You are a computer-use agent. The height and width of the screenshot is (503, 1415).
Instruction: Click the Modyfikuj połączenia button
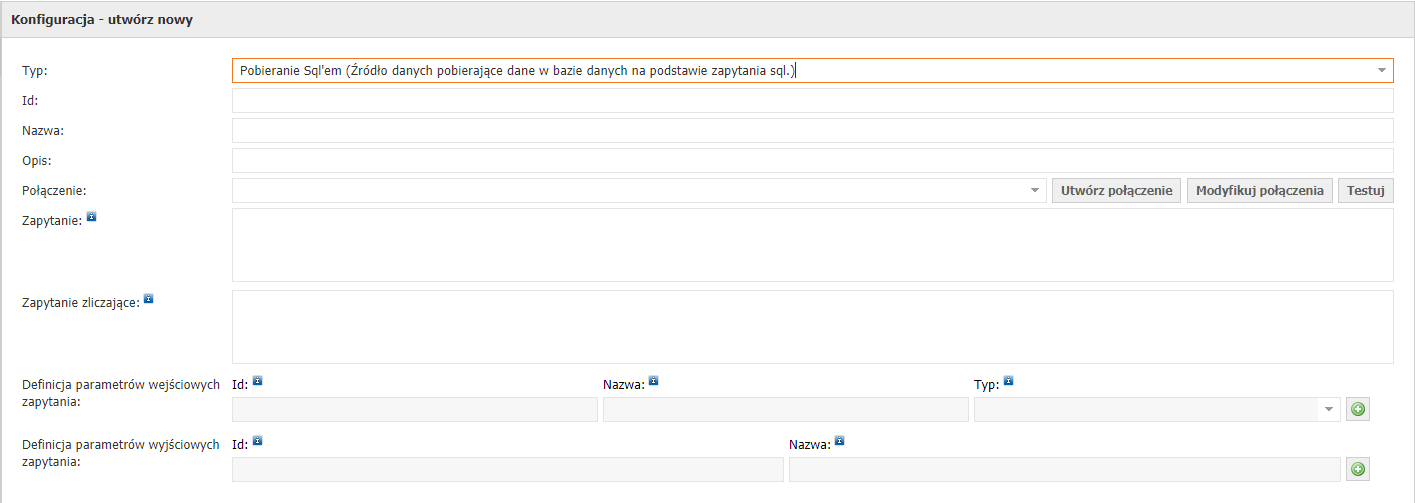point(1259,190)
